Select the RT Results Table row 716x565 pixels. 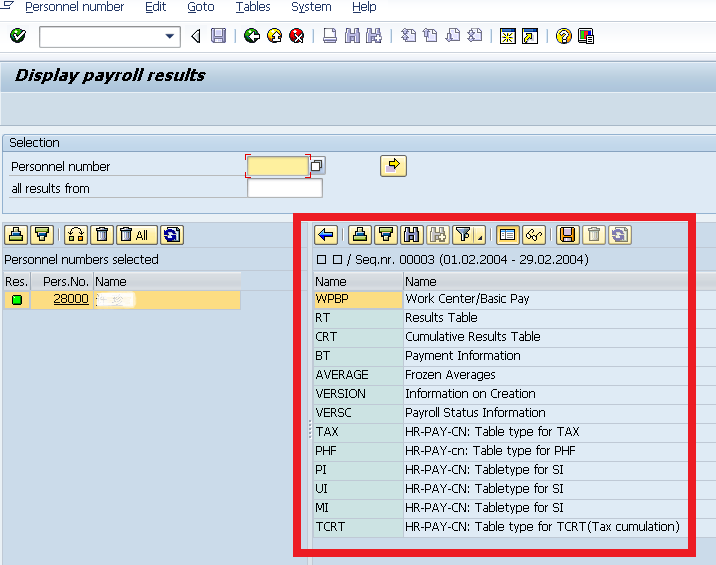click(501, 318)
